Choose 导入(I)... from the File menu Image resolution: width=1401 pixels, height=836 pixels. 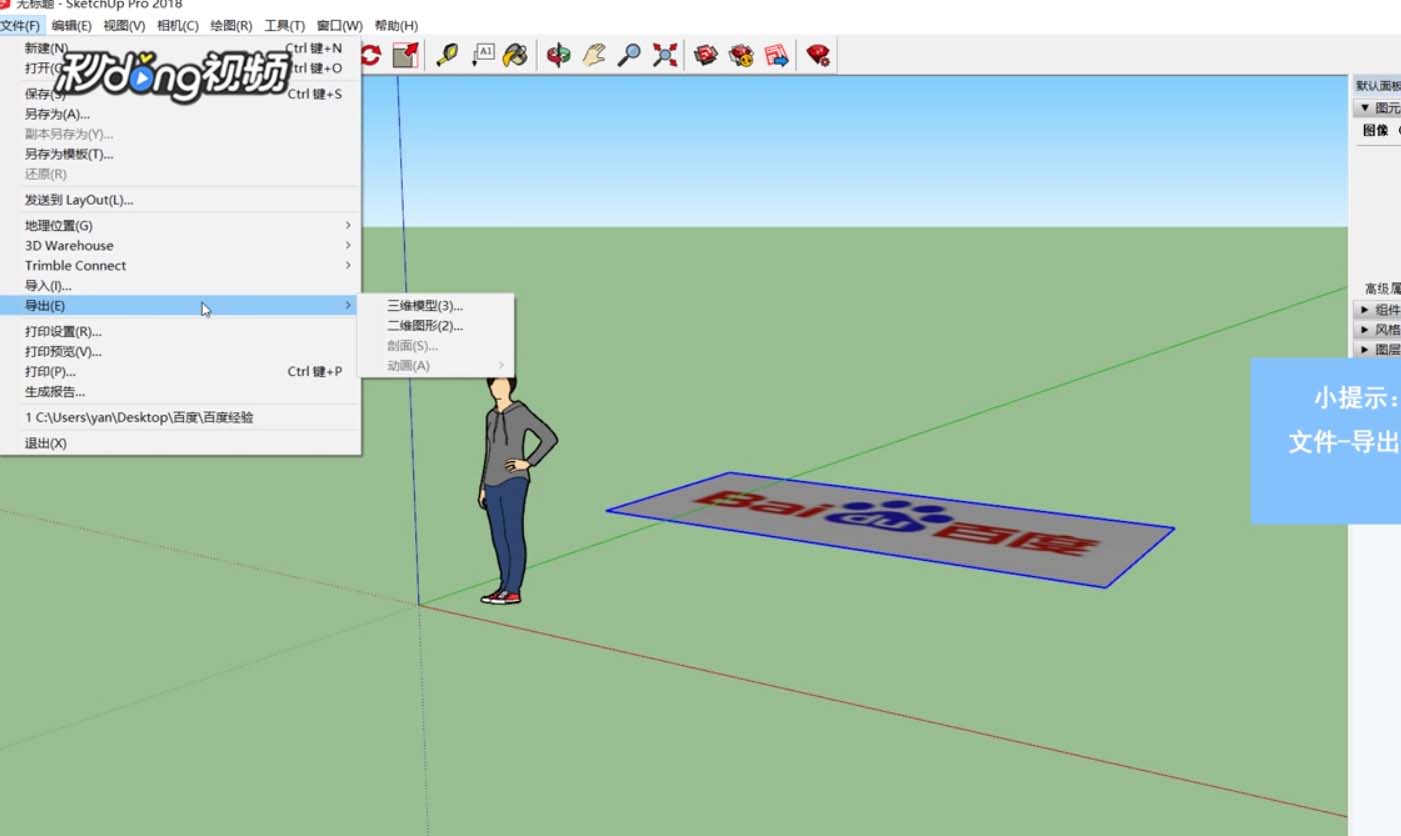181,286
